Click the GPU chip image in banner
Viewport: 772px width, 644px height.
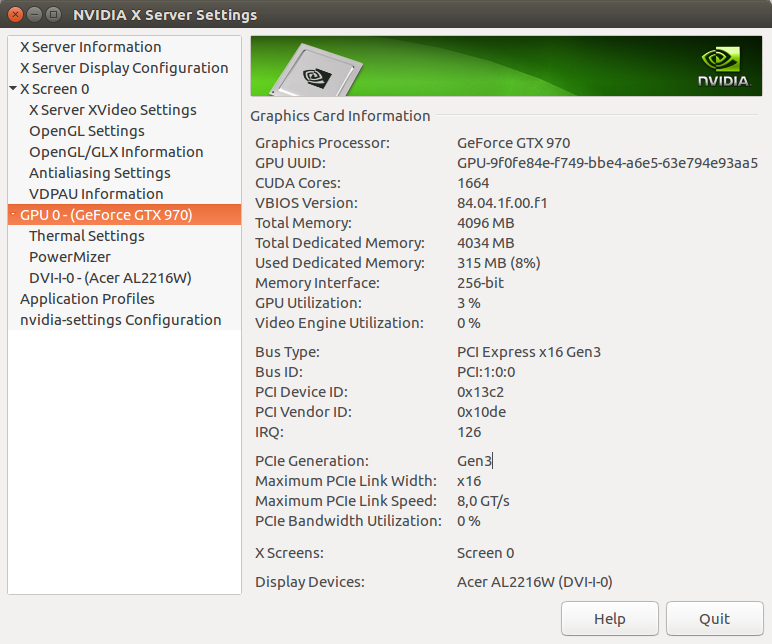pyautogui.click(x=317, y=71)
